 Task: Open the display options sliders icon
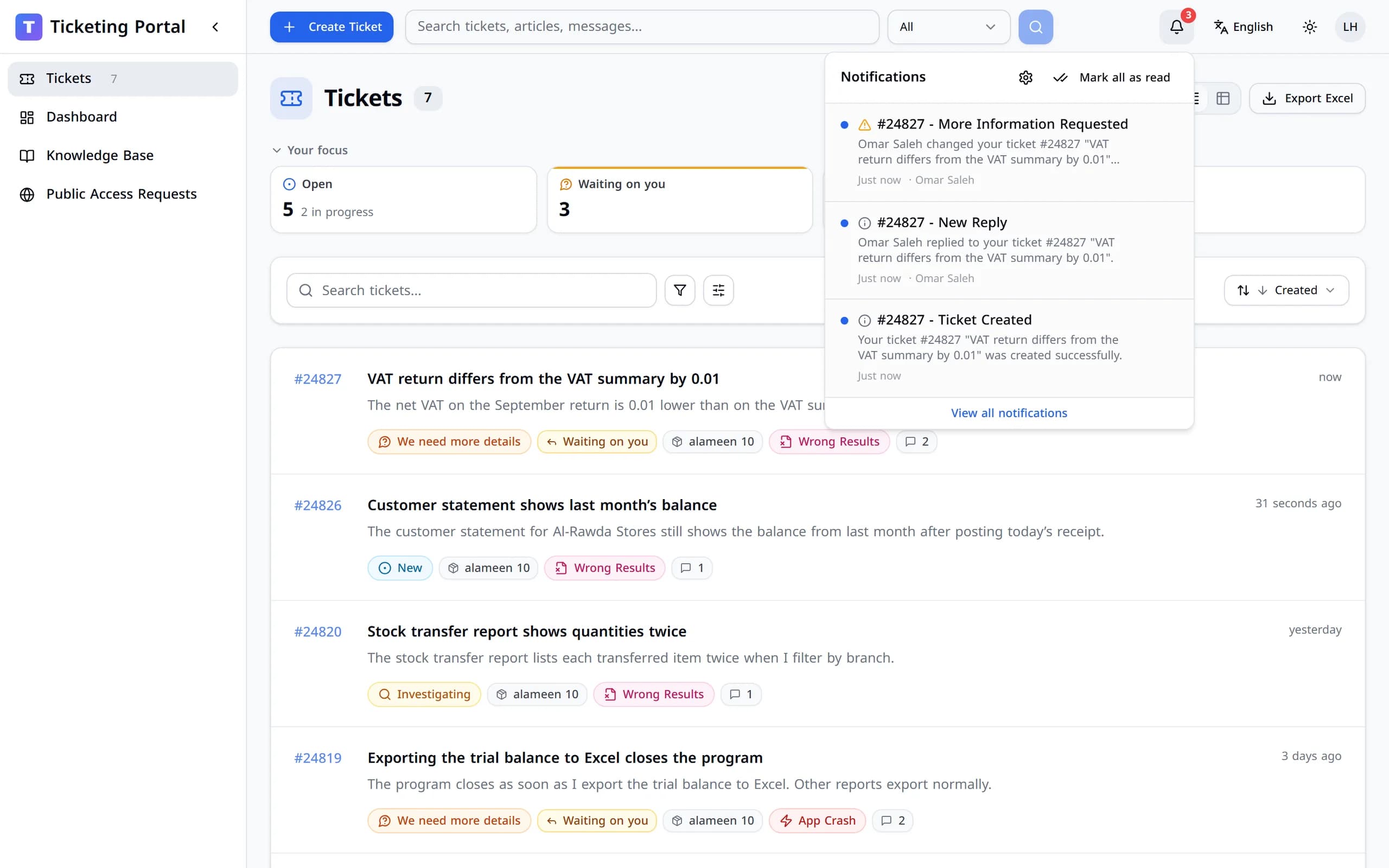(x=718, y=290)
